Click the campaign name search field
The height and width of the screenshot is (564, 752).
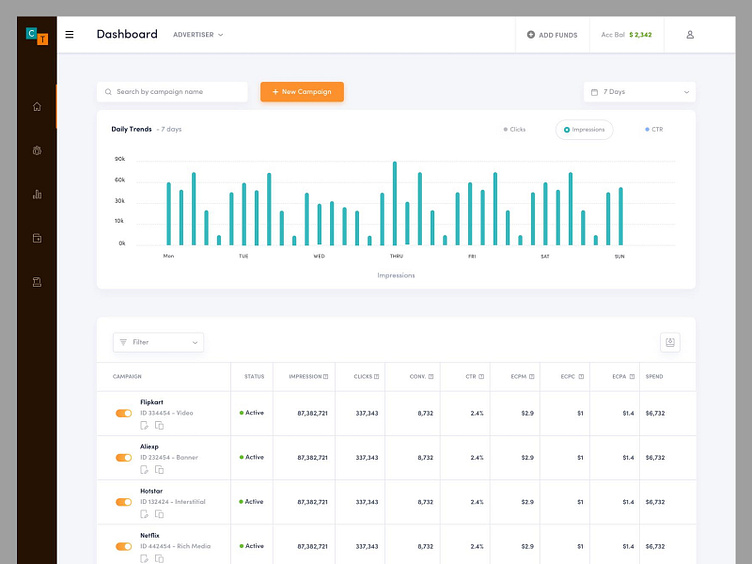tap(172, 92)
